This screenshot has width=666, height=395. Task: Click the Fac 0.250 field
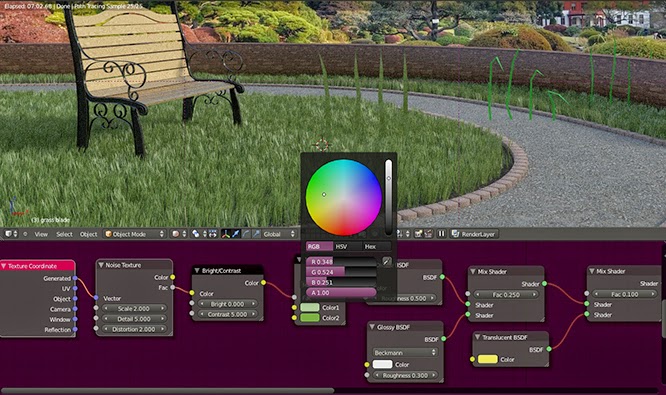coord(506,294)
